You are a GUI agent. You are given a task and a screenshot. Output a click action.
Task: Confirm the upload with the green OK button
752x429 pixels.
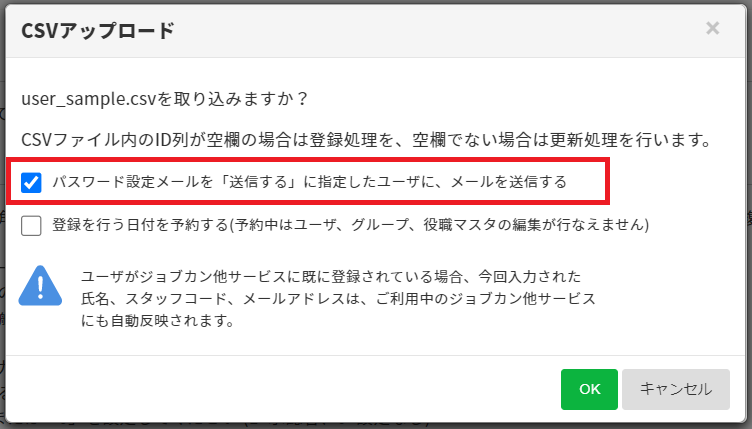(x=589, y=389)
